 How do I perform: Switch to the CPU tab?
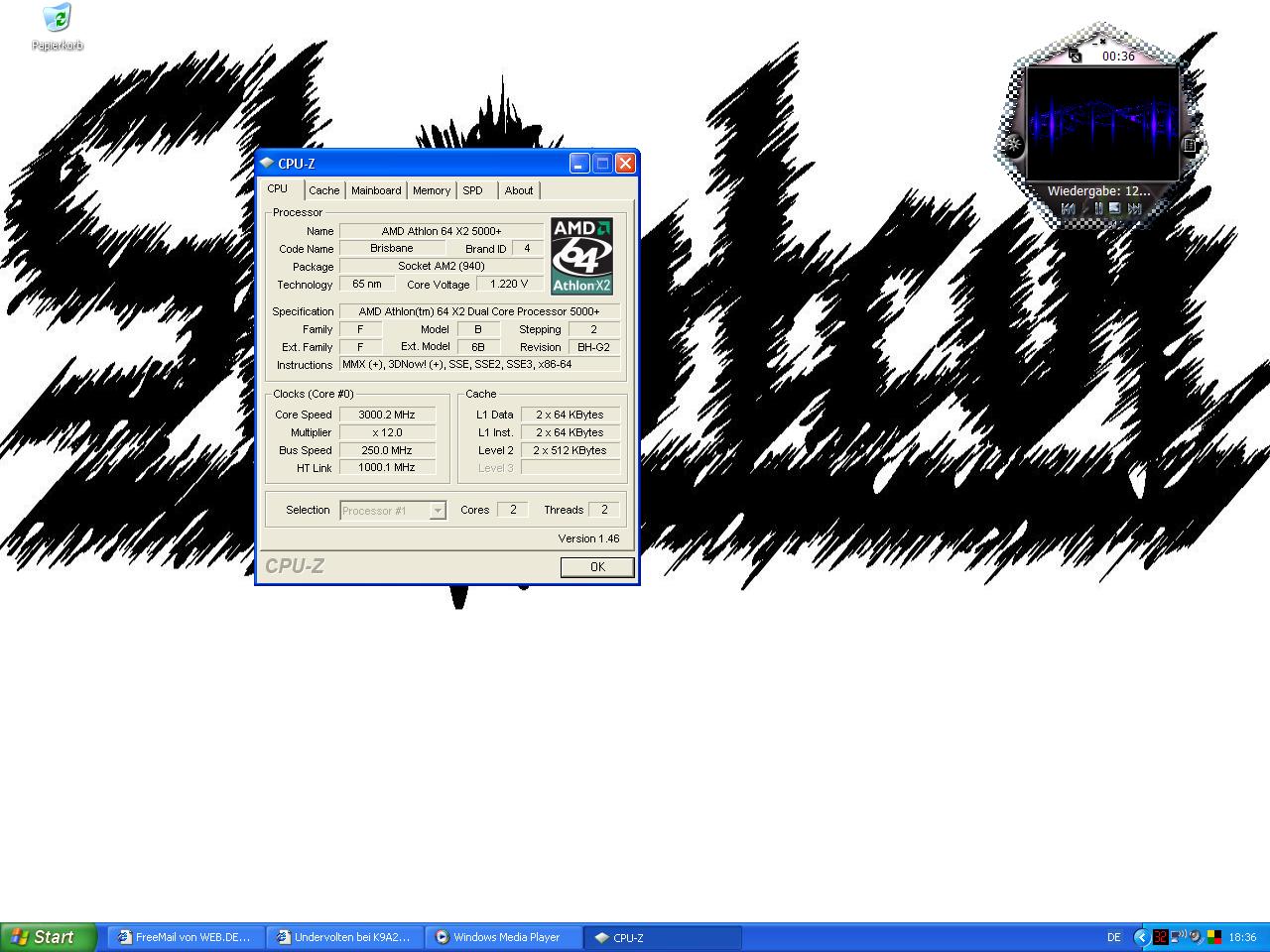click(x=278, y=188)
